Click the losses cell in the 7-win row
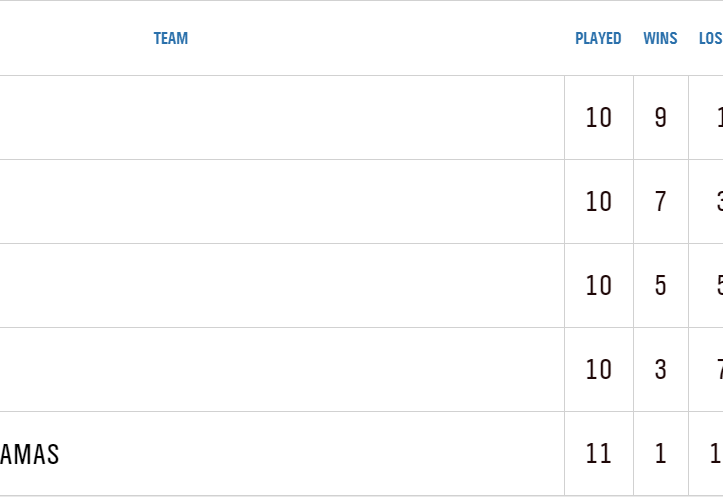Image resolution: width=723 pixels, height=497 pixels. pos(712,201)
